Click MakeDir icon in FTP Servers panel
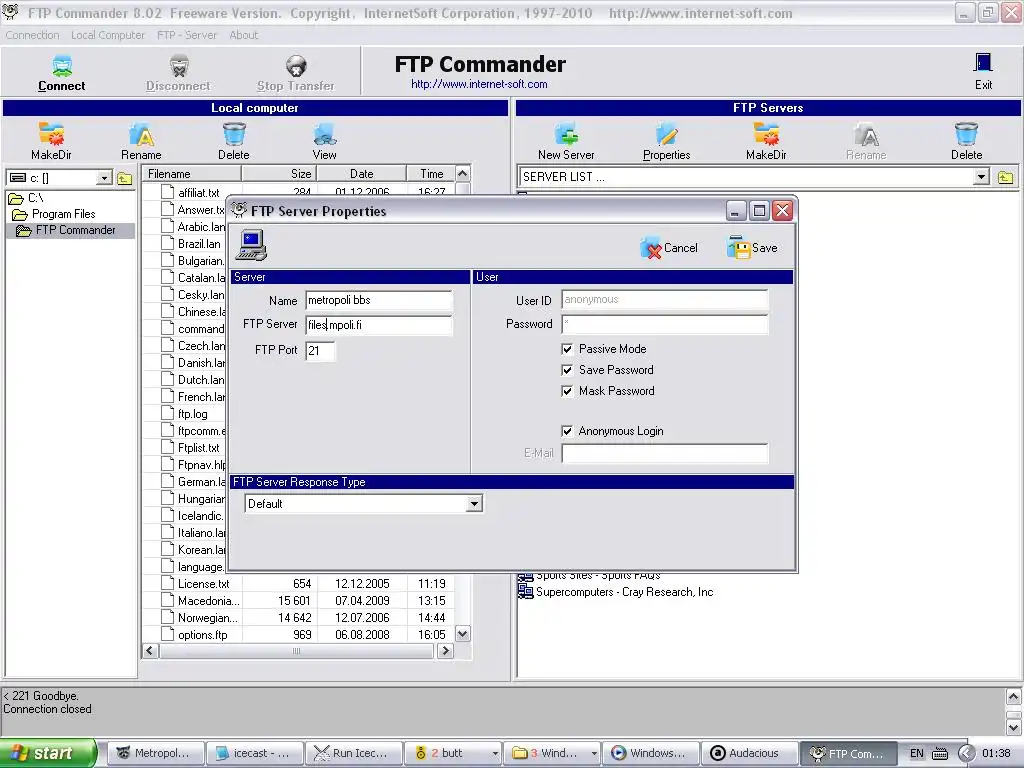Screen dimensions: 1024x768 click(x=766, y=135)
